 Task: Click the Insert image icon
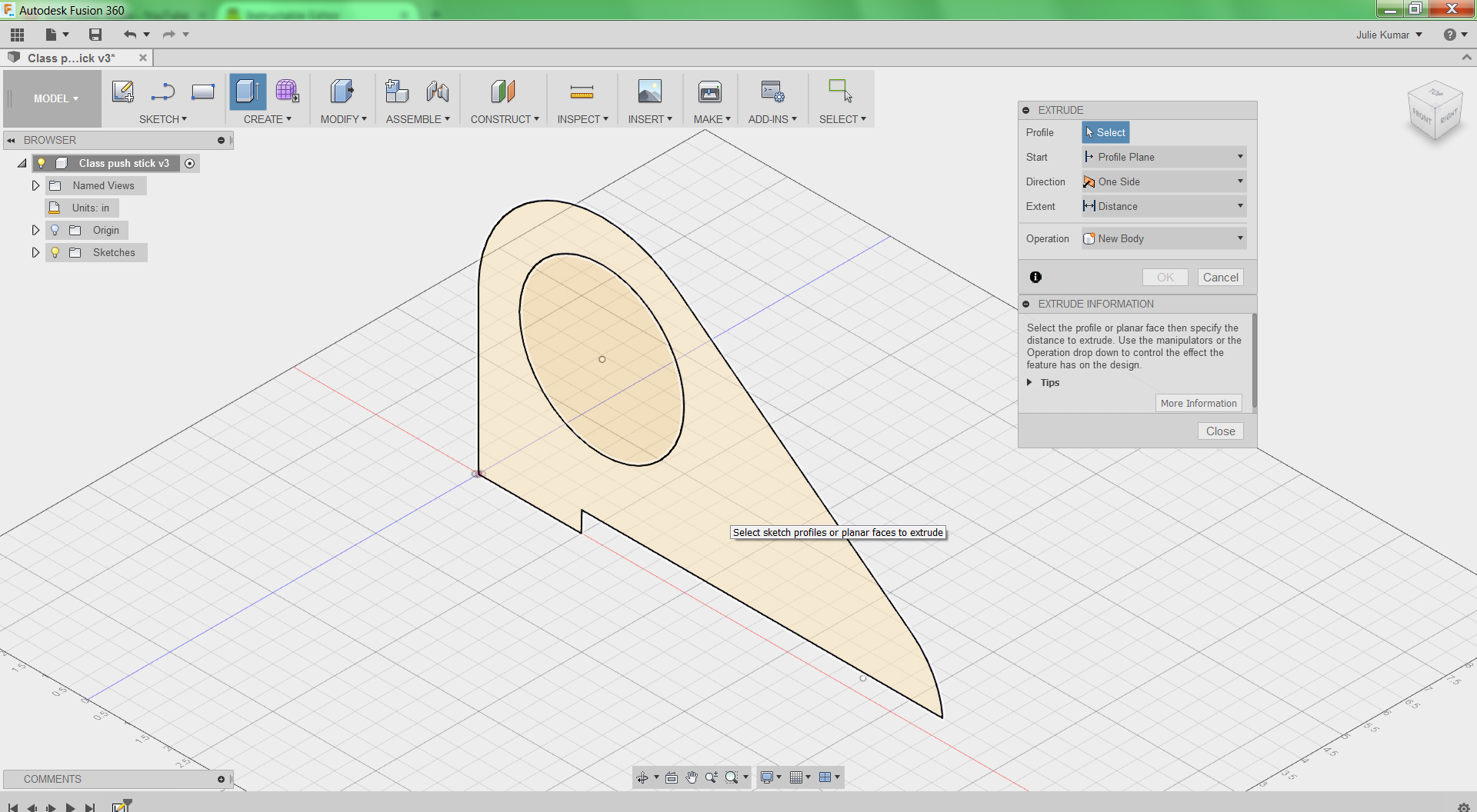(x=650, y=92)
